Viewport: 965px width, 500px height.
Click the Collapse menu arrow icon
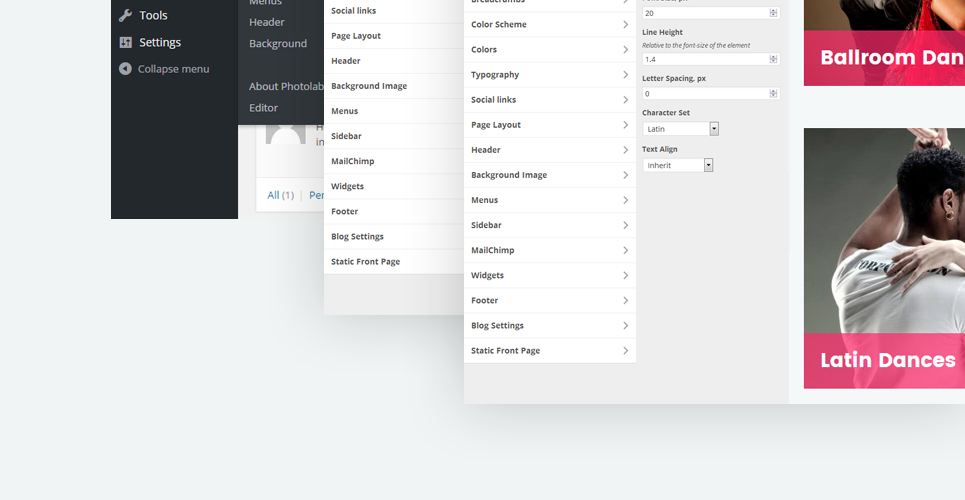pos(126,69)
